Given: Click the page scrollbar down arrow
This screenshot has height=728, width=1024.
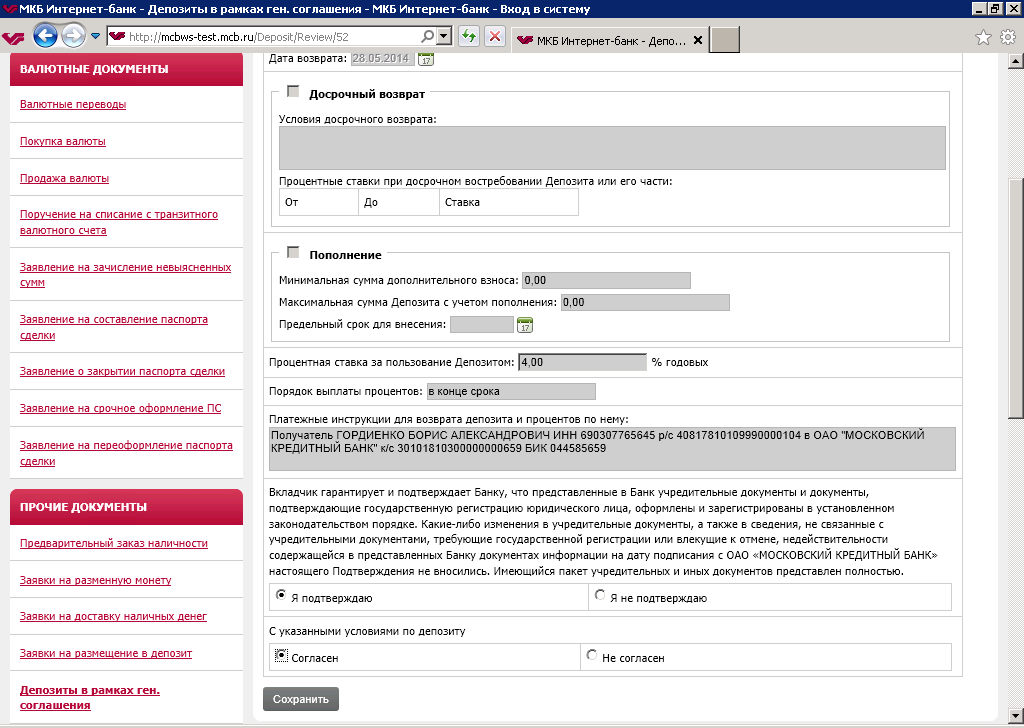Looking at the screenshot, I should tap(1015, 714).
